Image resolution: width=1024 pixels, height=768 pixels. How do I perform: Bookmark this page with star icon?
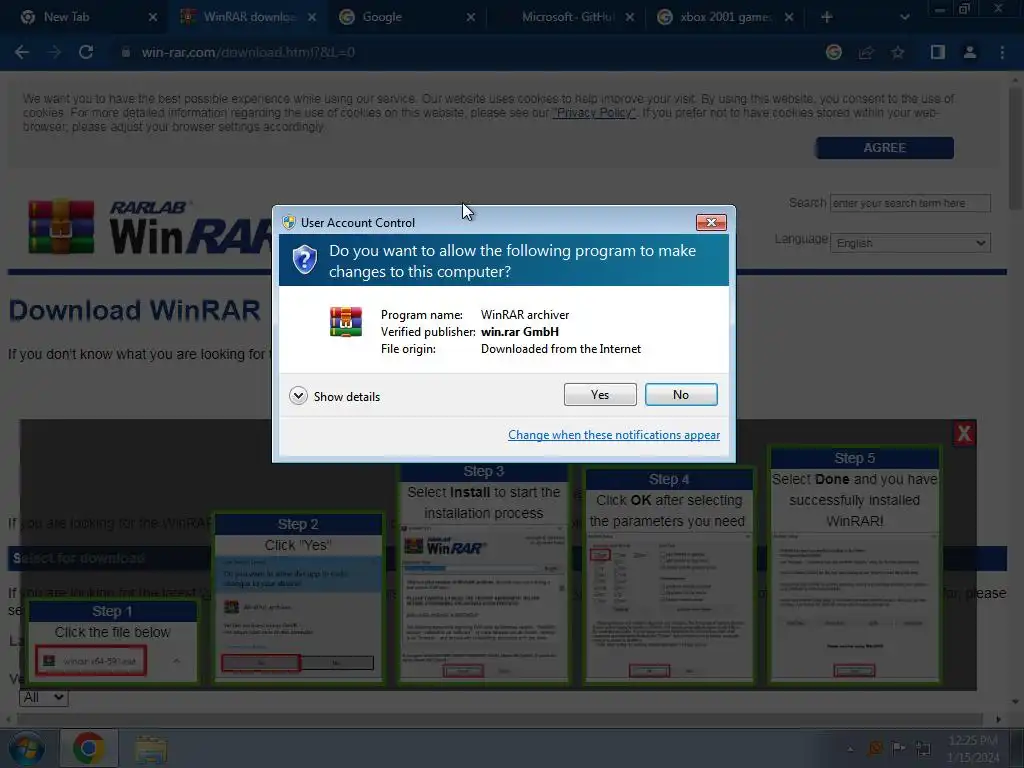898,52
